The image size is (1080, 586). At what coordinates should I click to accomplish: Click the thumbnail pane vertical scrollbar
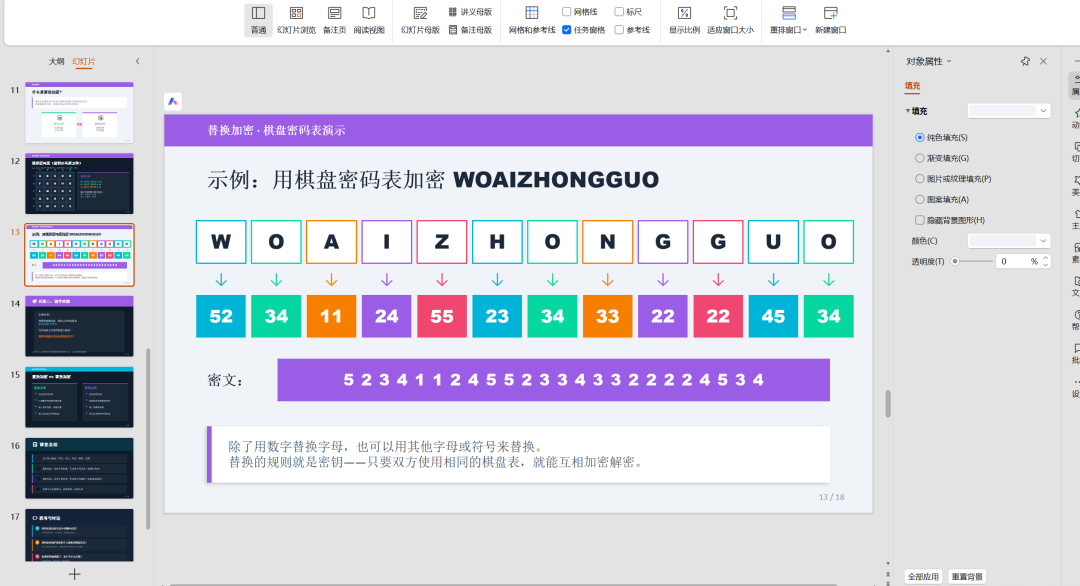147,438
